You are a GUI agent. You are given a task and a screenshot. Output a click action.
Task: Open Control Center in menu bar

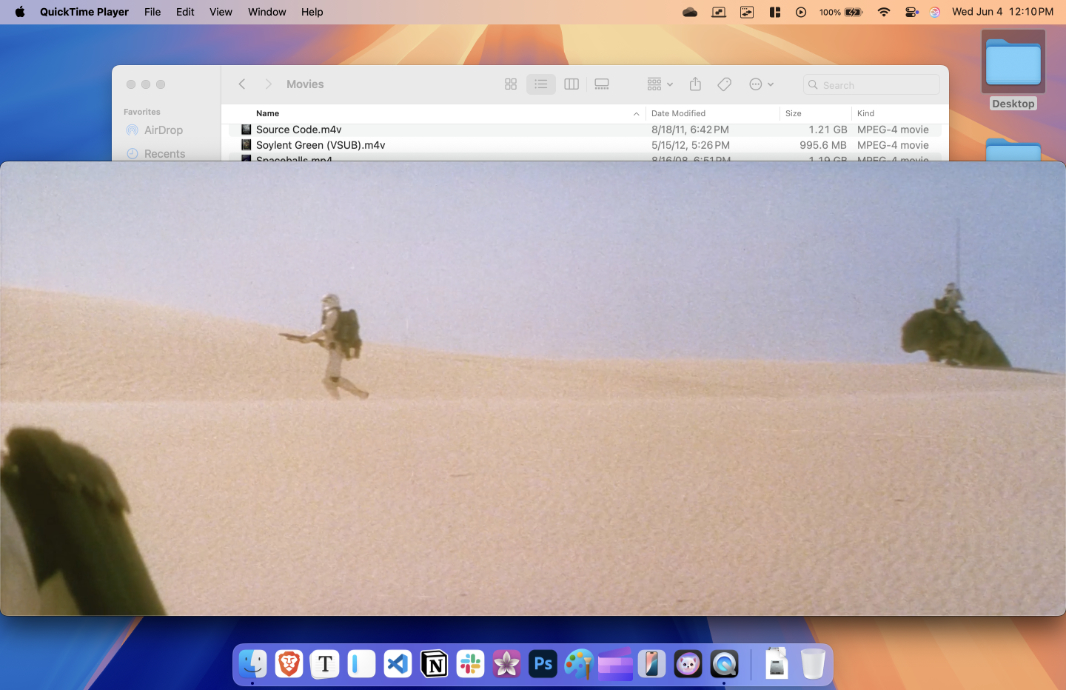(911, 12)
